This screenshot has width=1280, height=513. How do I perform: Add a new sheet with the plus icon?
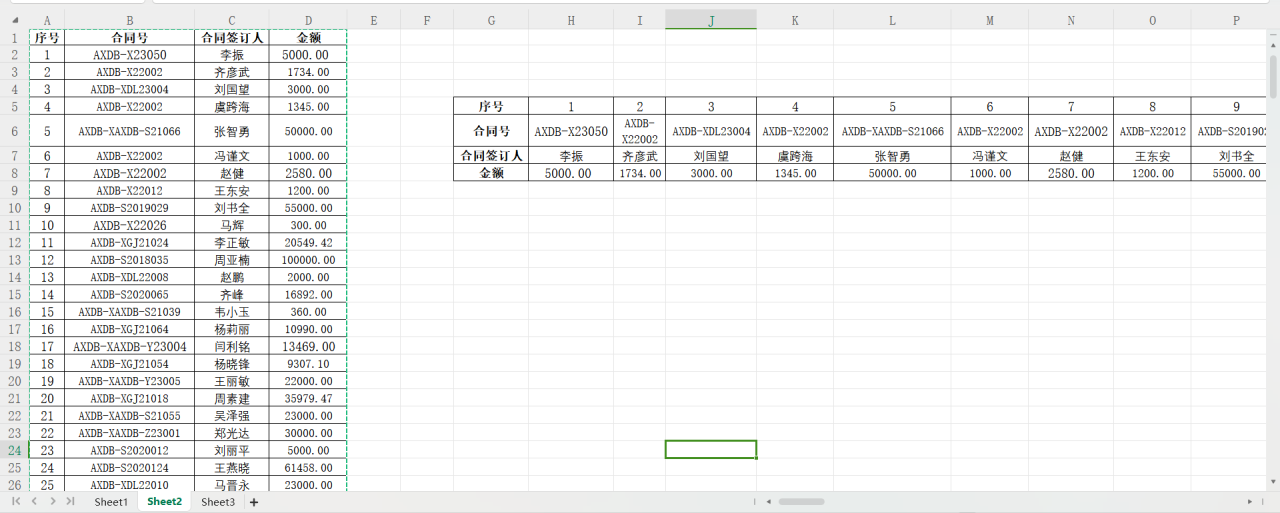pyautogui.click(x=254, y=502)
